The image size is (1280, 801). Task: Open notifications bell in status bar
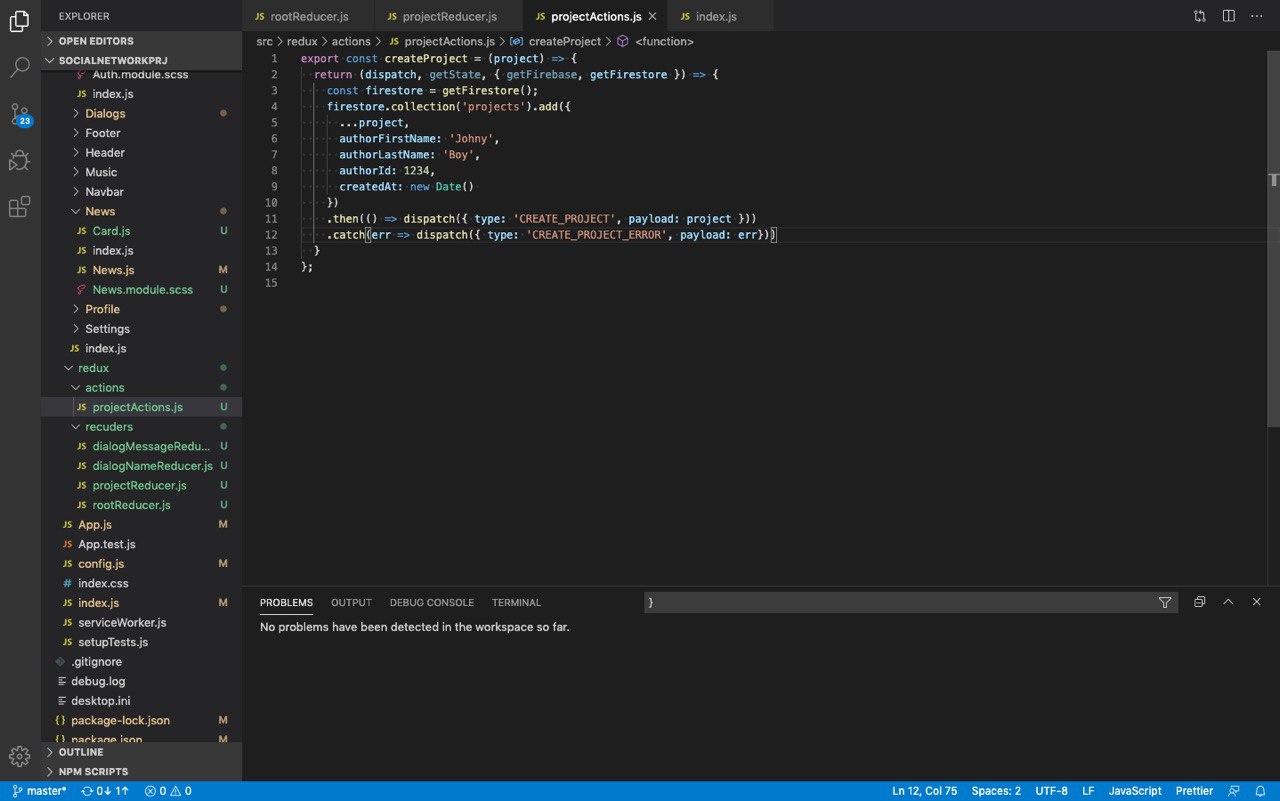coord(1260,791)
